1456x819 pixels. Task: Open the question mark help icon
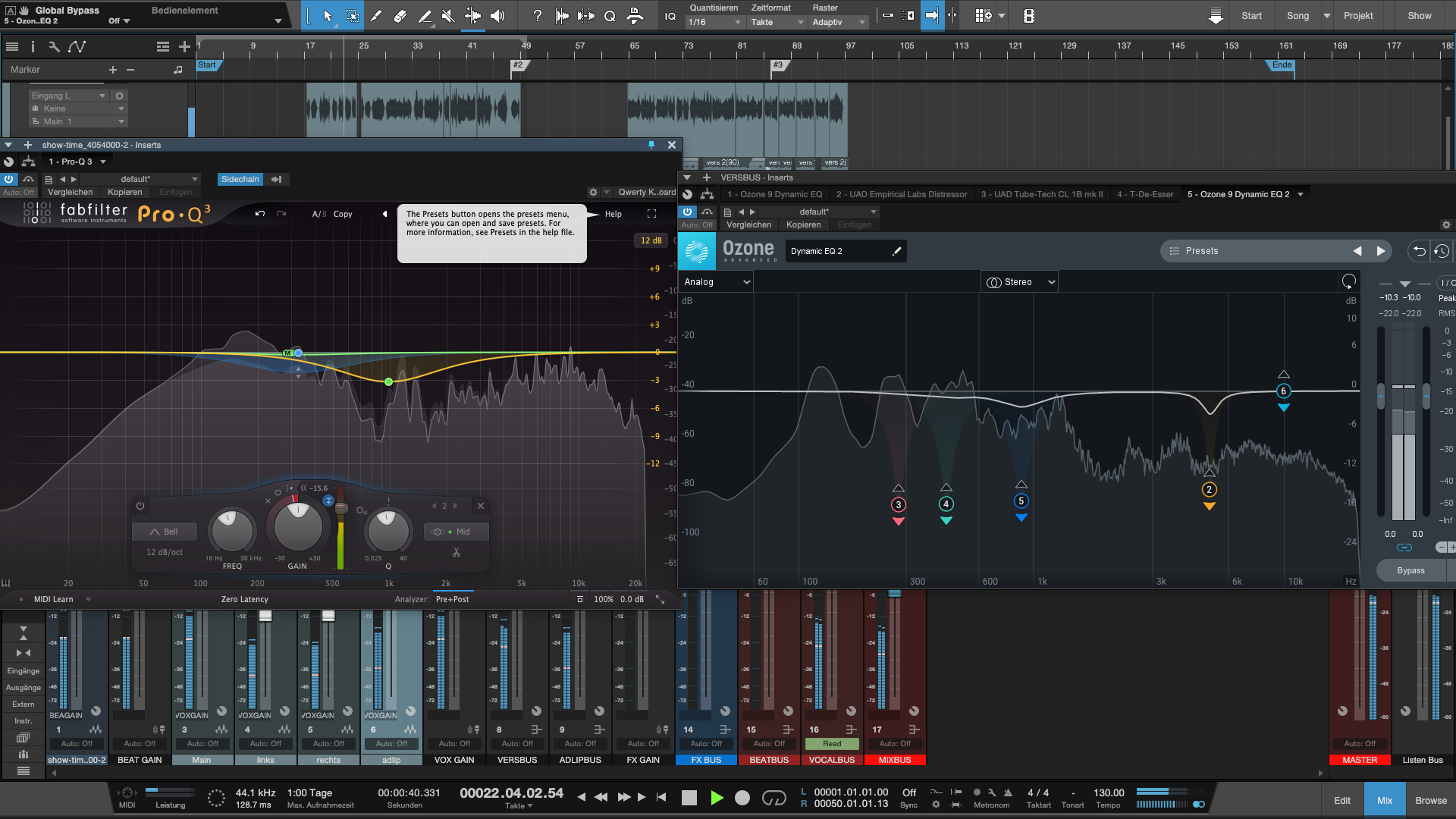click(537, 15)
